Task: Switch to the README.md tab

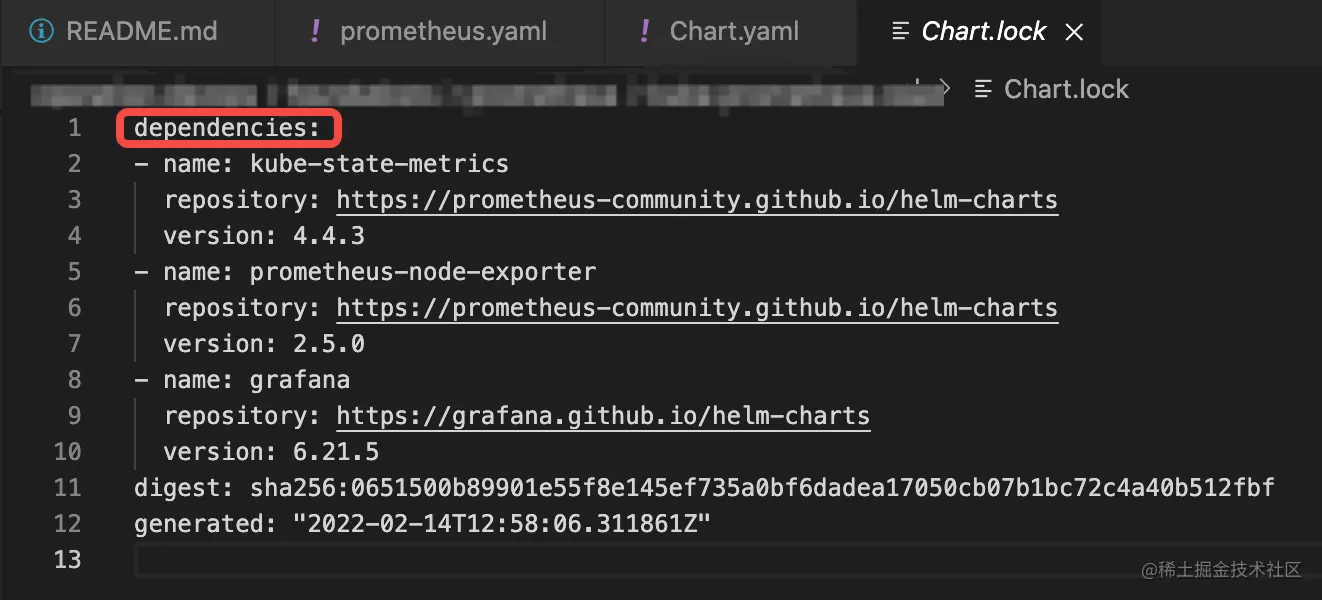Action: [141, 32]
